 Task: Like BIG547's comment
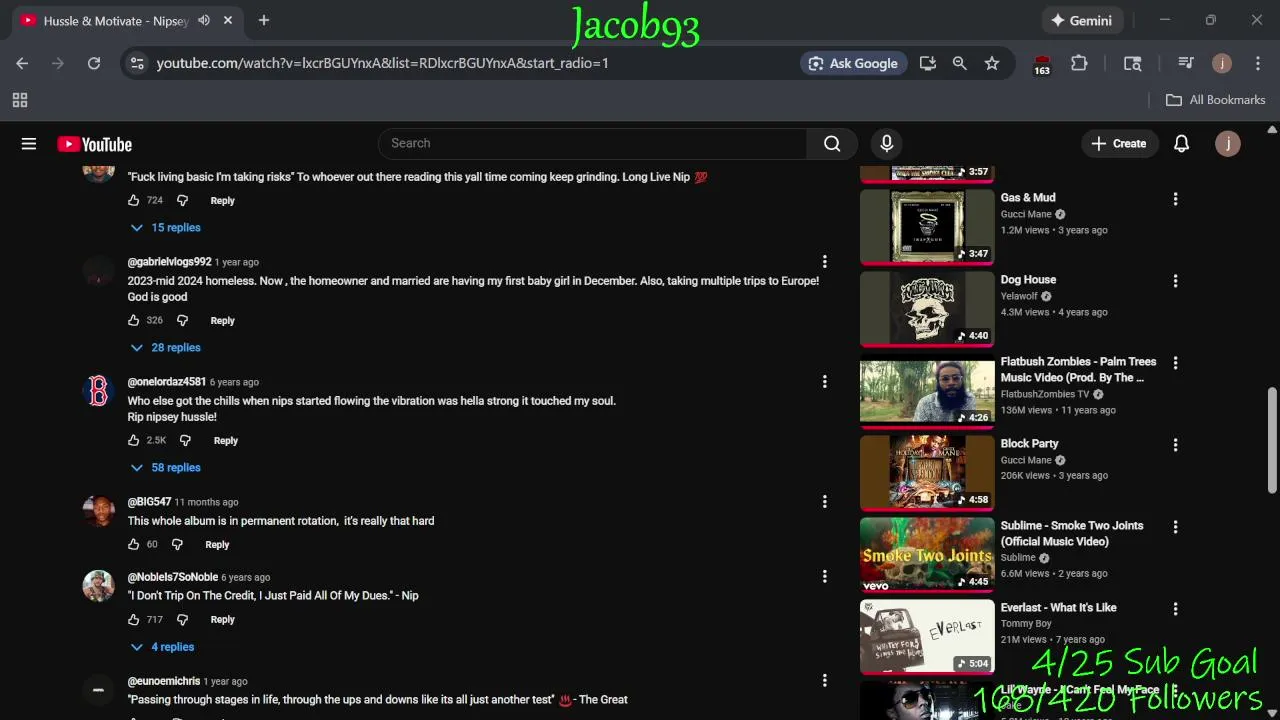(x=134, y=545)
